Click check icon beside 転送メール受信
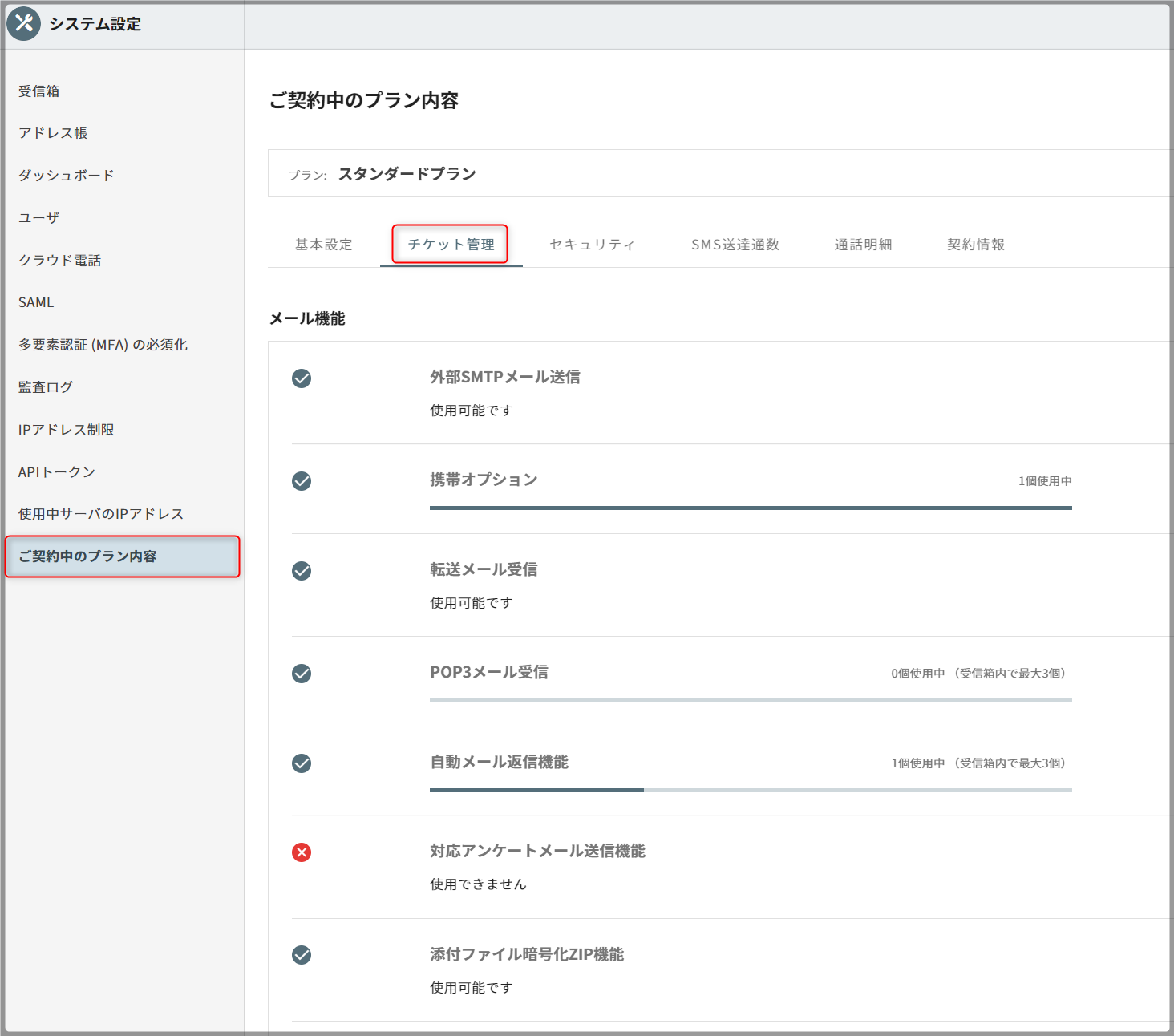This screenshot has height=1036, width=1174. point(302,571)
